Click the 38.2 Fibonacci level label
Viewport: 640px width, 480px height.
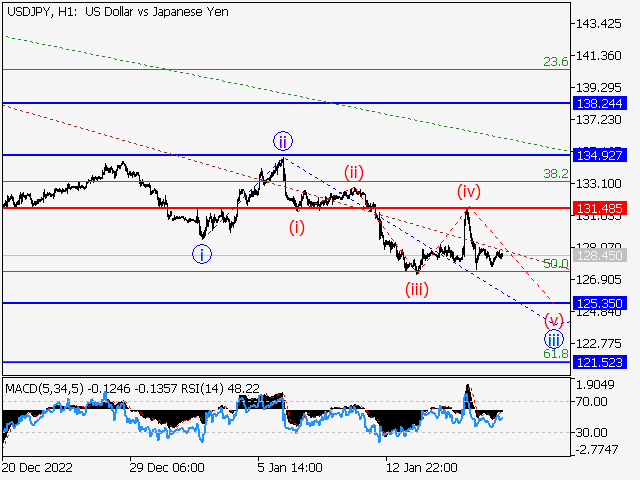[x=556, y=173]
